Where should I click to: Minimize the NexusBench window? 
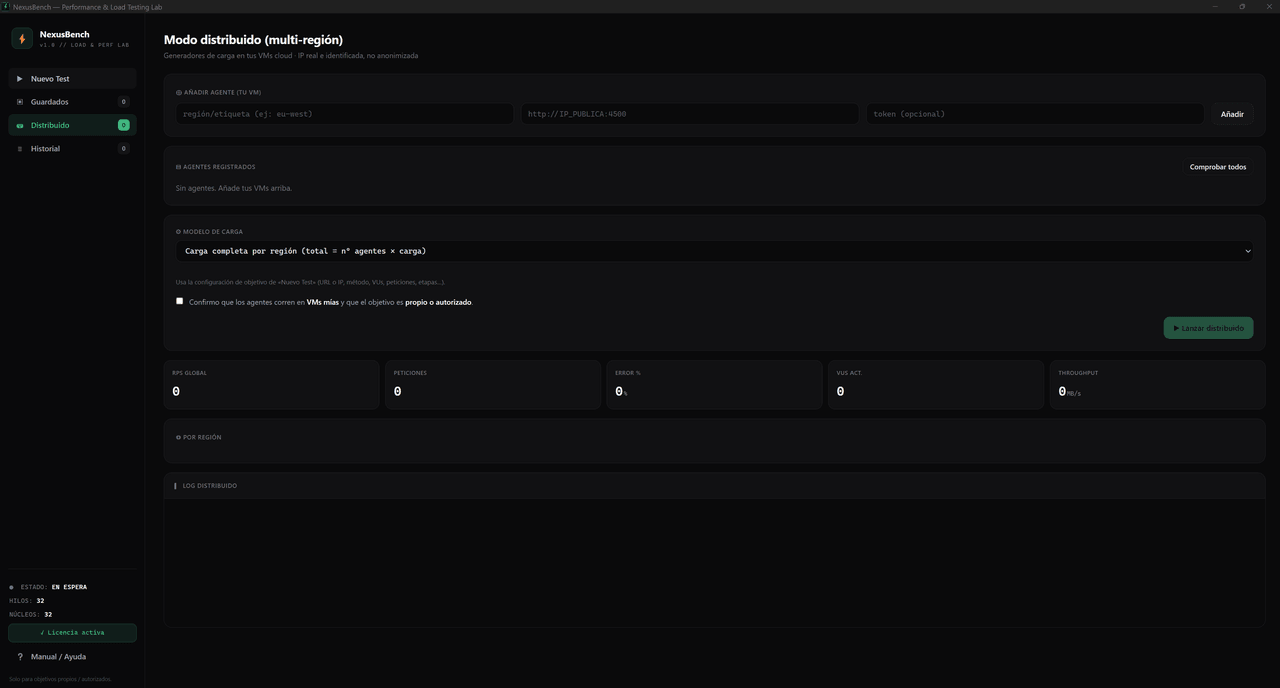point(1215,6)
